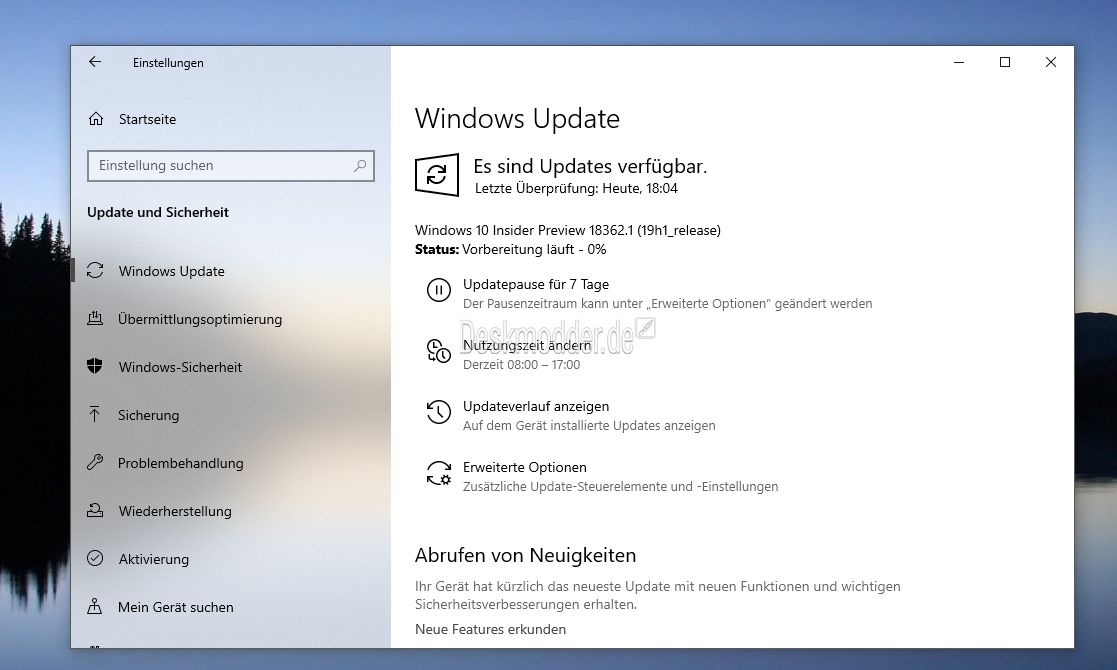This screenshot has width=1117, height=670.
Task: Click the back arrow in Einstellungen
Action: (x=95, y=62)
